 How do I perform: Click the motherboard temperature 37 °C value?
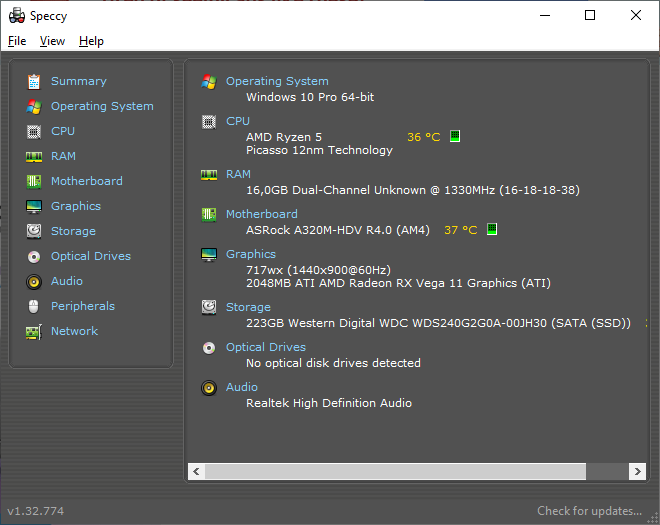click(x=460, y=230)
